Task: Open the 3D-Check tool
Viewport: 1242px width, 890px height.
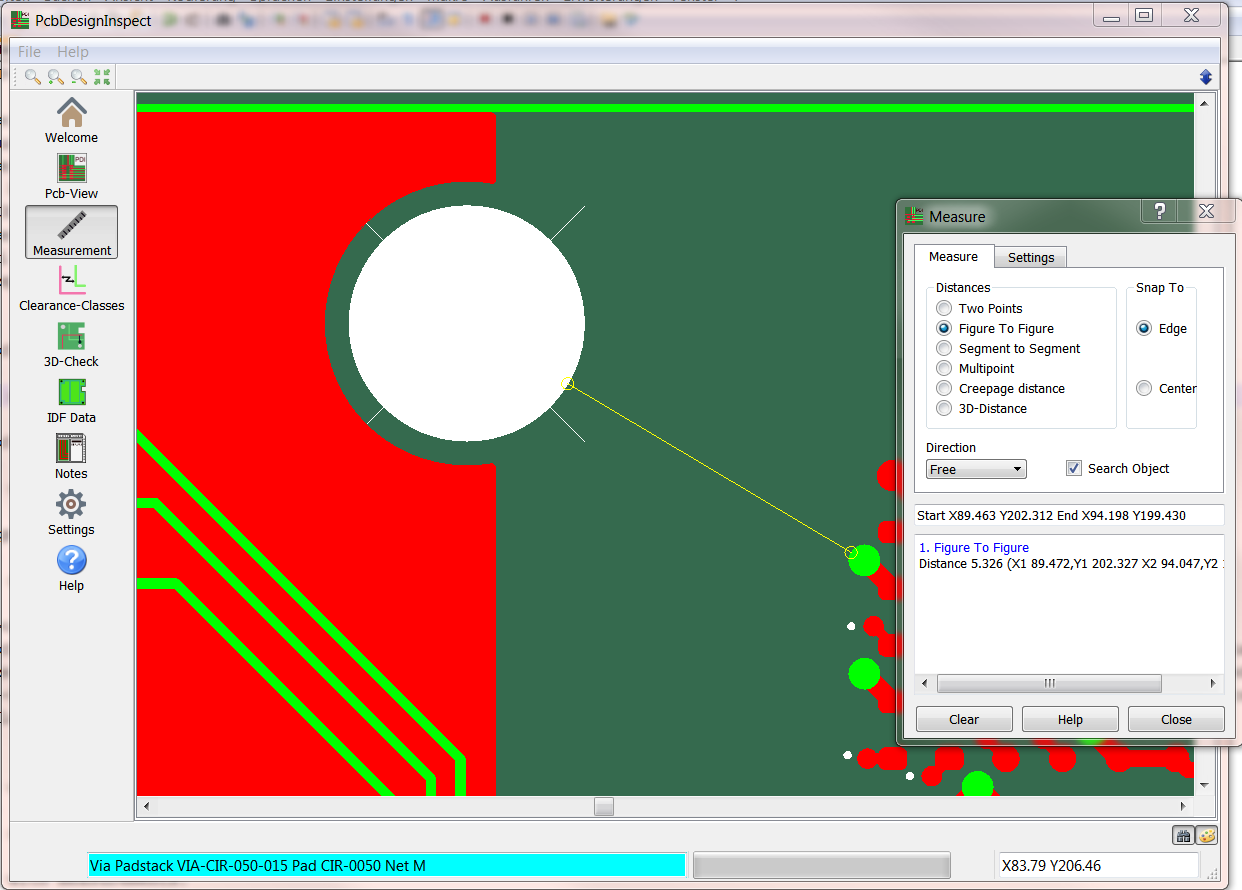Action: 71,336
